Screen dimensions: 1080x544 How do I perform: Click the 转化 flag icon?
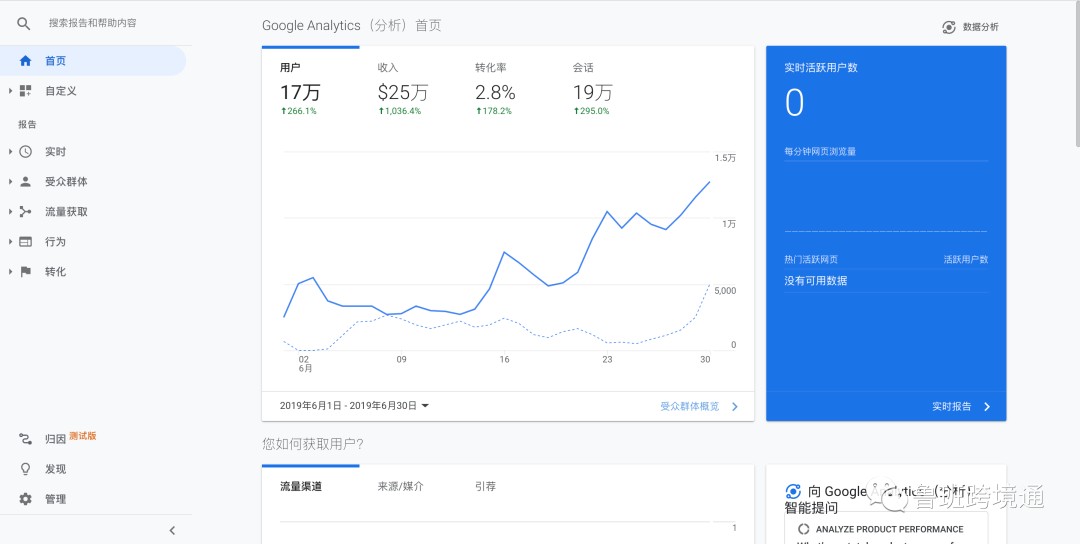pyautogui.click(x=25, y=272)
